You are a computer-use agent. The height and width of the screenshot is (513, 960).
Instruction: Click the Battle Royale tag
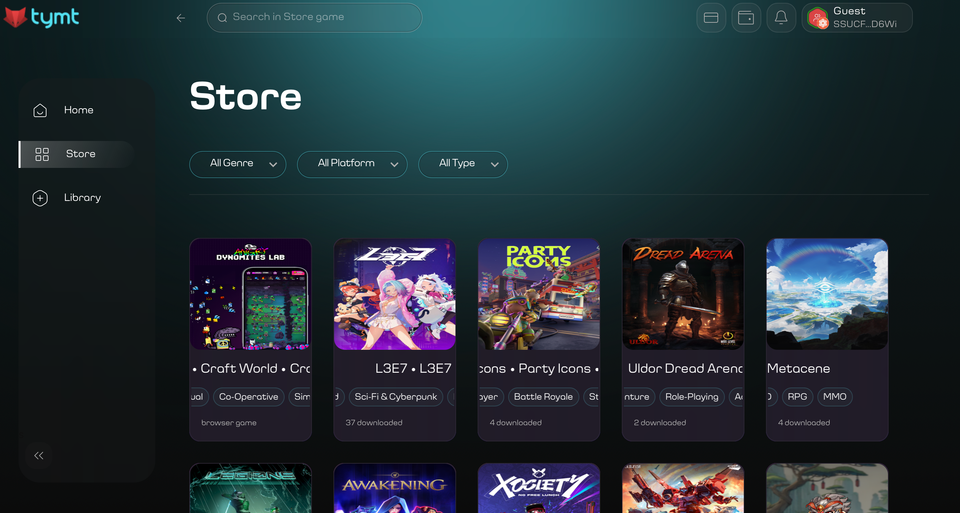click(x=543, y=397)
